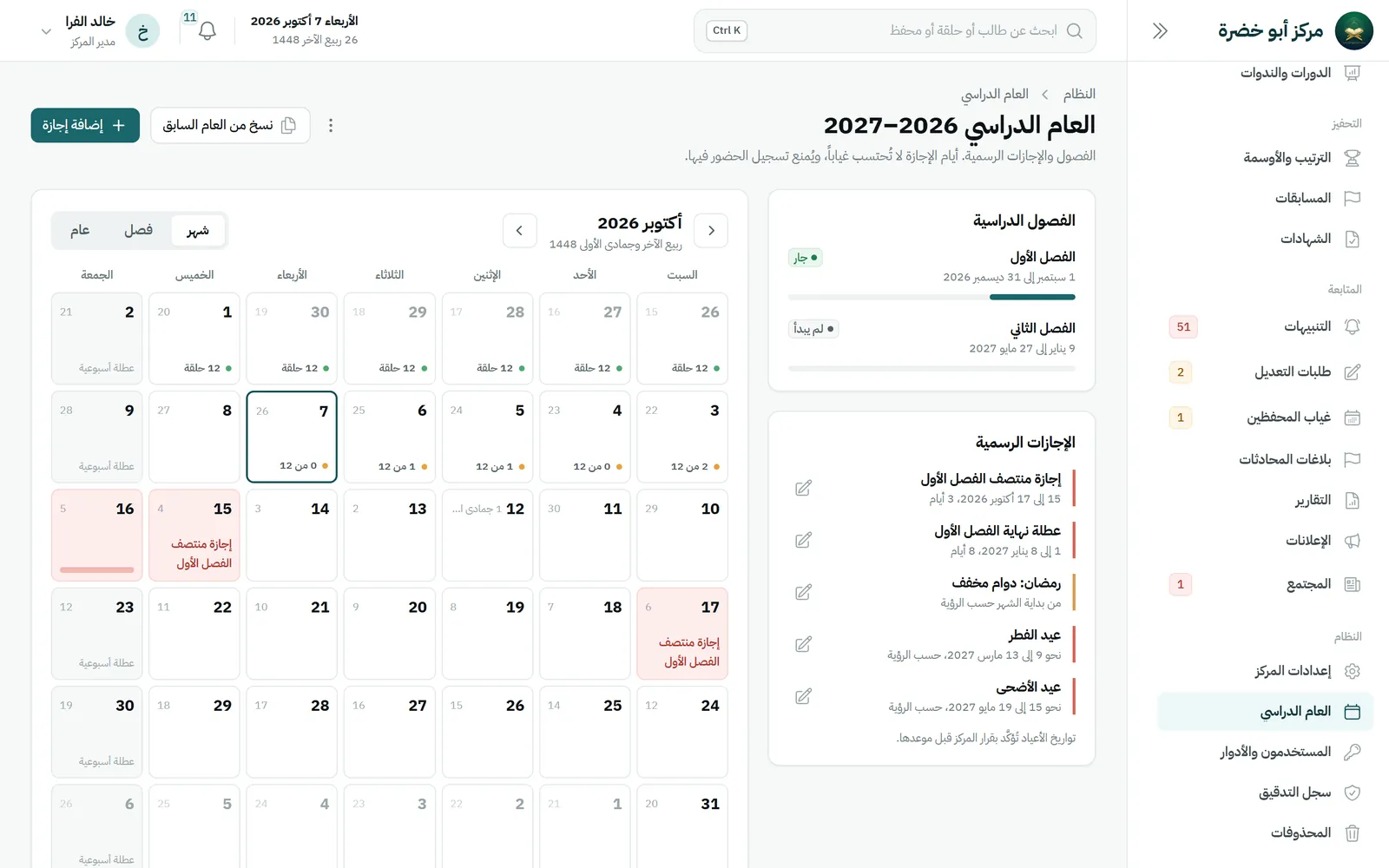Edit عيد الأضحى holiday entry
1389x868 pixels.
(804, 697)
